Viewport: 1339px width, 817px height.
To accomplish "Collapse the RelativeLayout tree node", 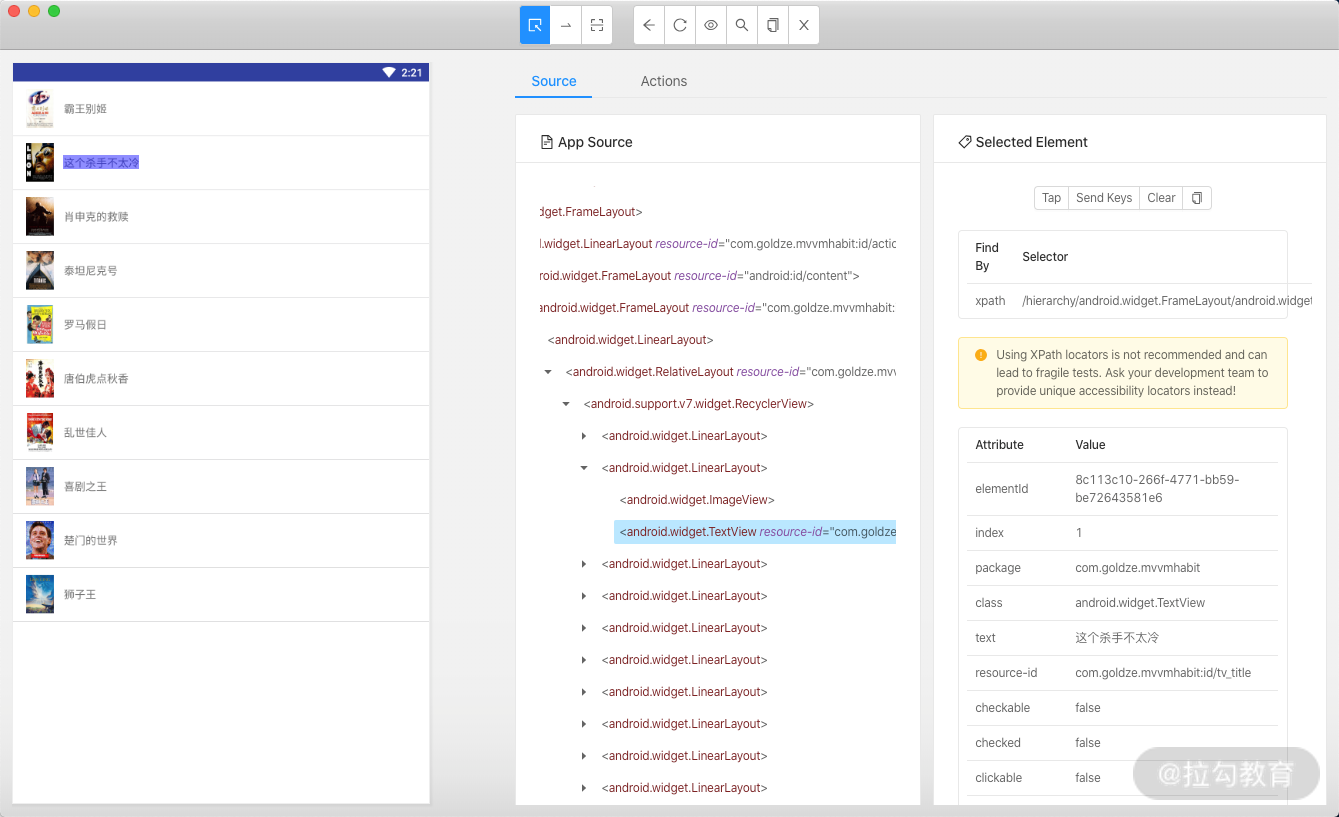I will 548,372.
